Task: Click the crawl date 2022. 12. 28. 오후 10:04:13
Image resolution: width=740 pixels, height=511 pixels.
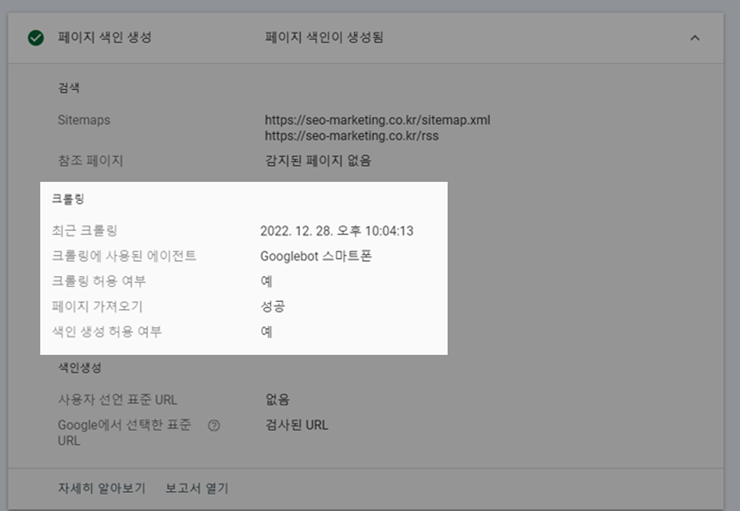Action: (336, 231)
